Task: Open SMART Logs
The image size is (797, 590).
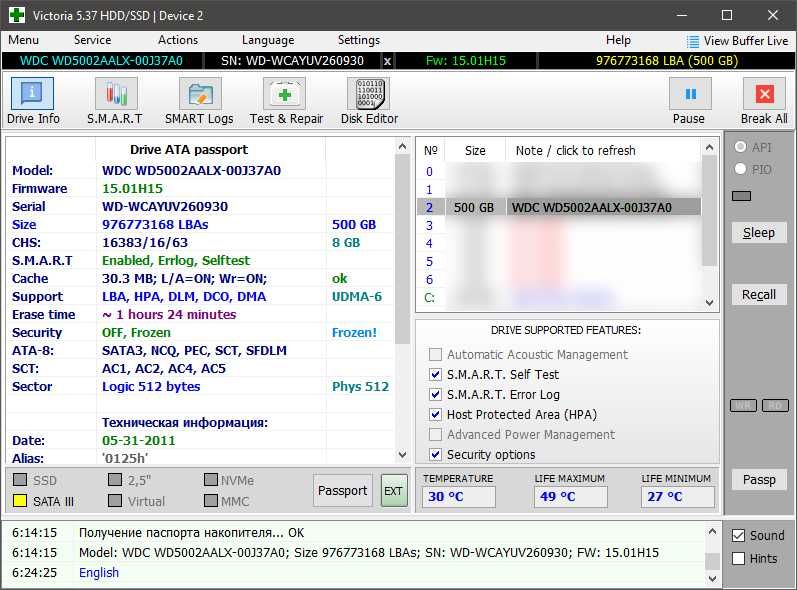Action: 200,94
